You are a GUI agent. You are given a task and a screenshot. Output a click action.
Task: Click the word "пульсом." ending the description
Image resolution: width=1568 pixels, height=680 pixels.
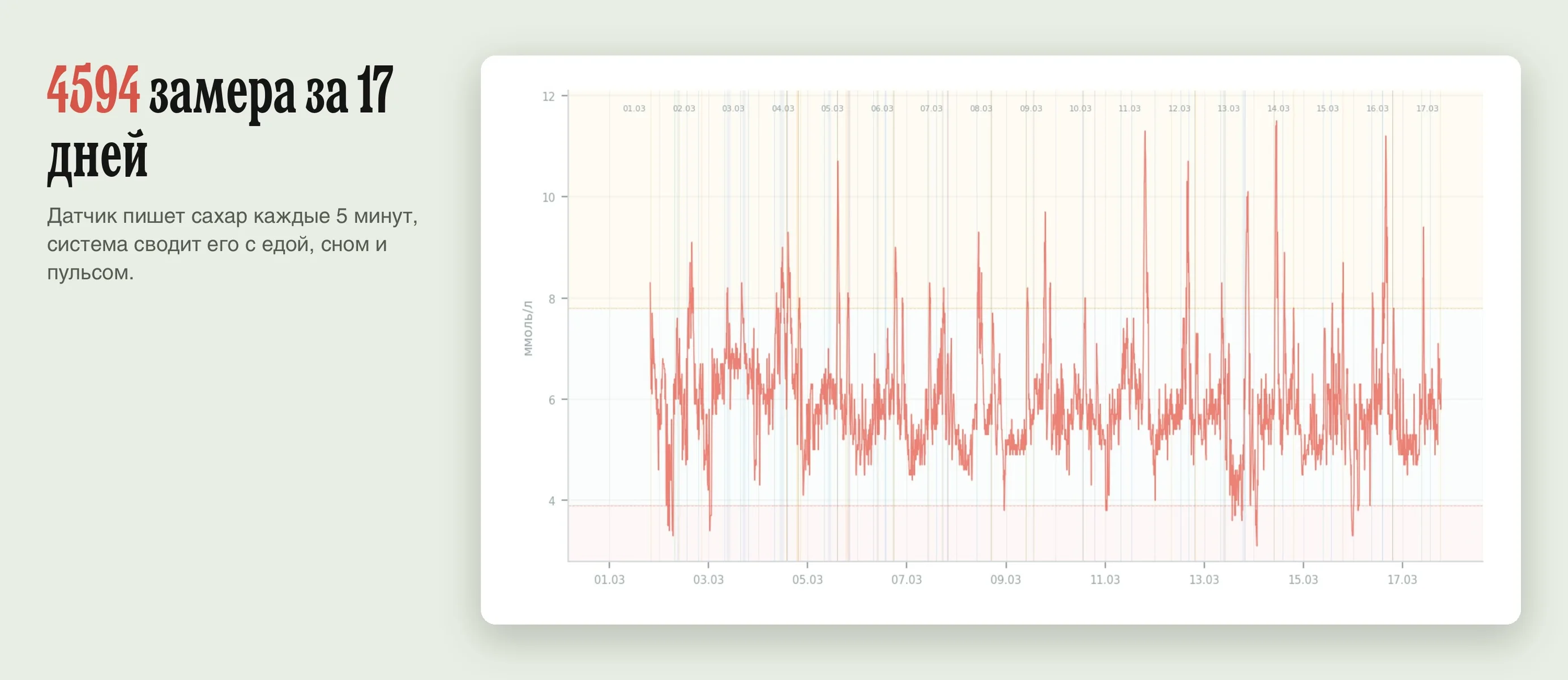90,273
